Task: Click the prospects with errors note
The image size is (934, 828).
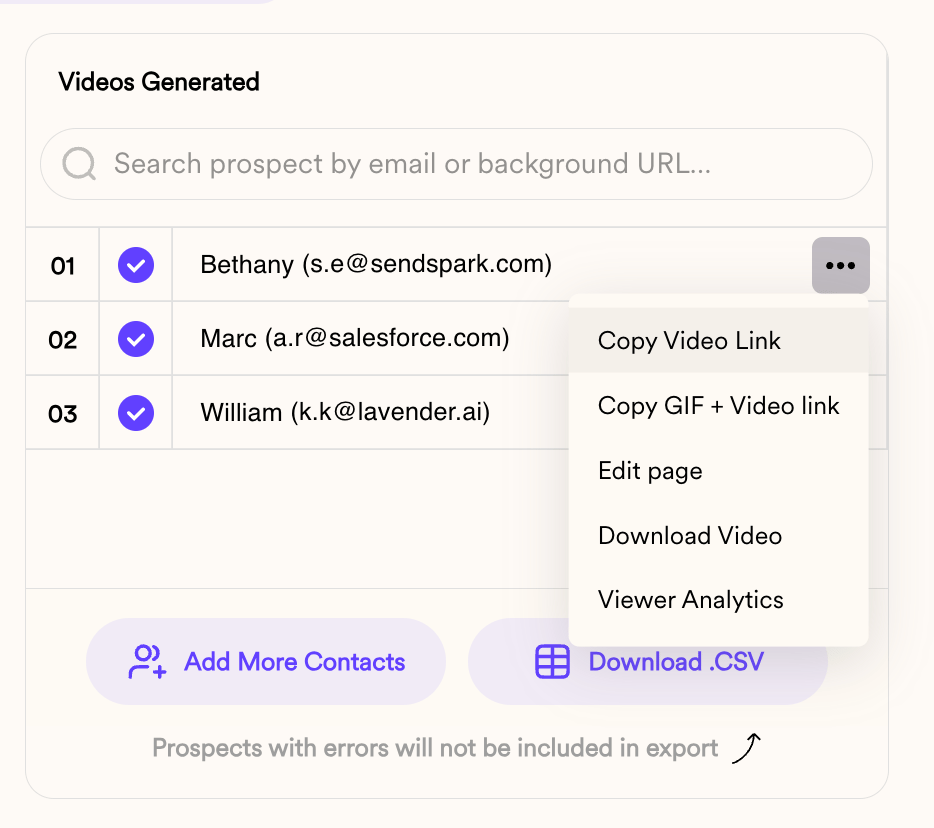Action: (x=435, y=748)
